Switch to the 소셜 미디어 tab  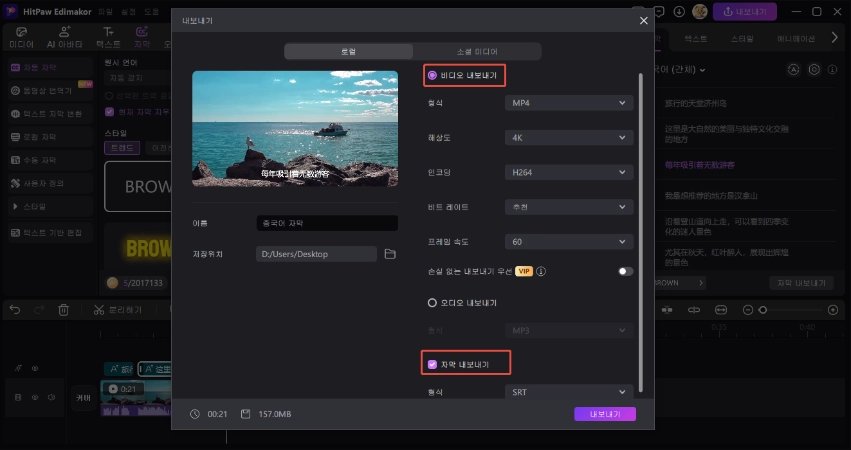[477, 51]
